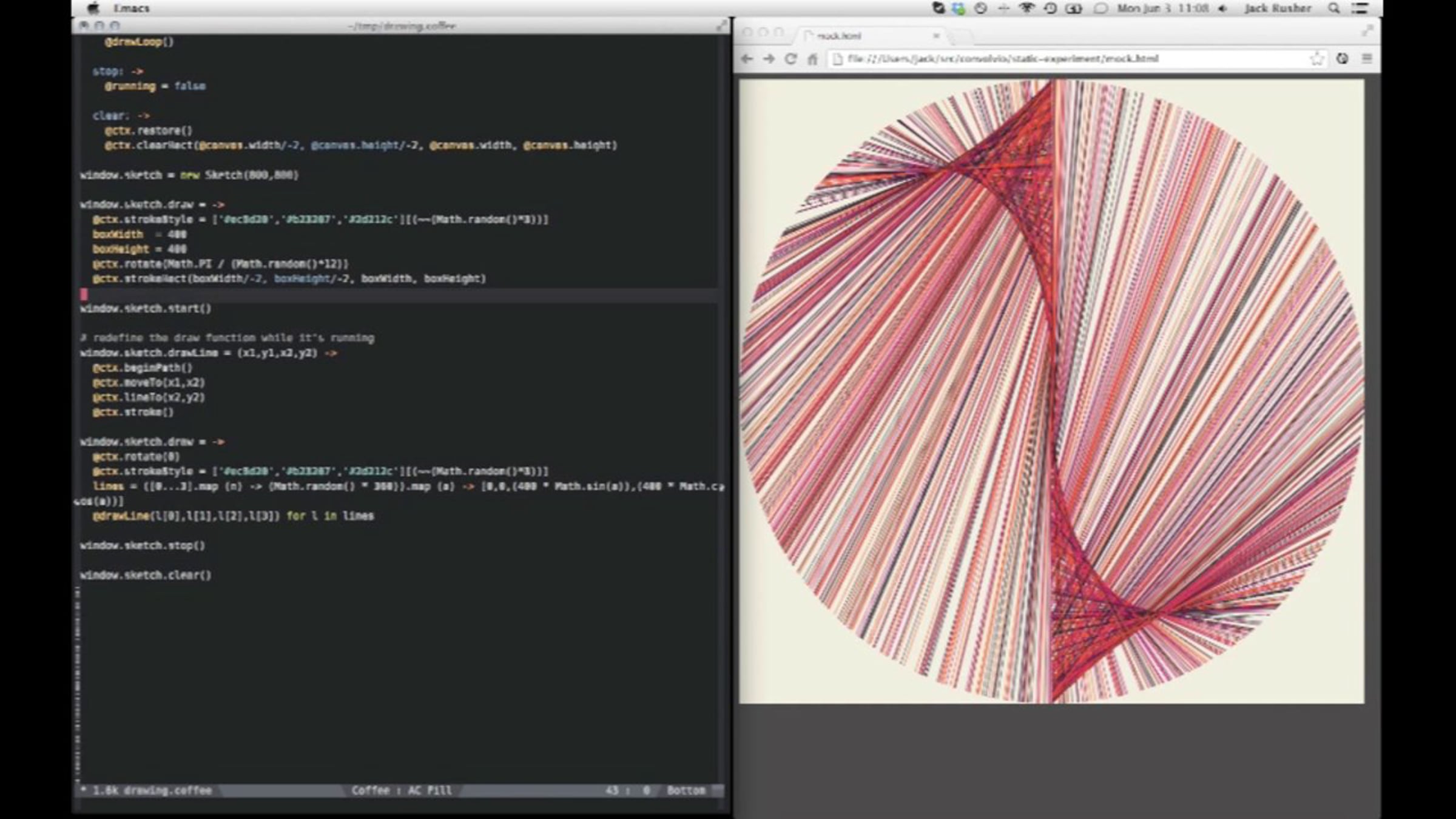Click the @ctx.clearRect line

pyautogui.click(x=360, y=146)
